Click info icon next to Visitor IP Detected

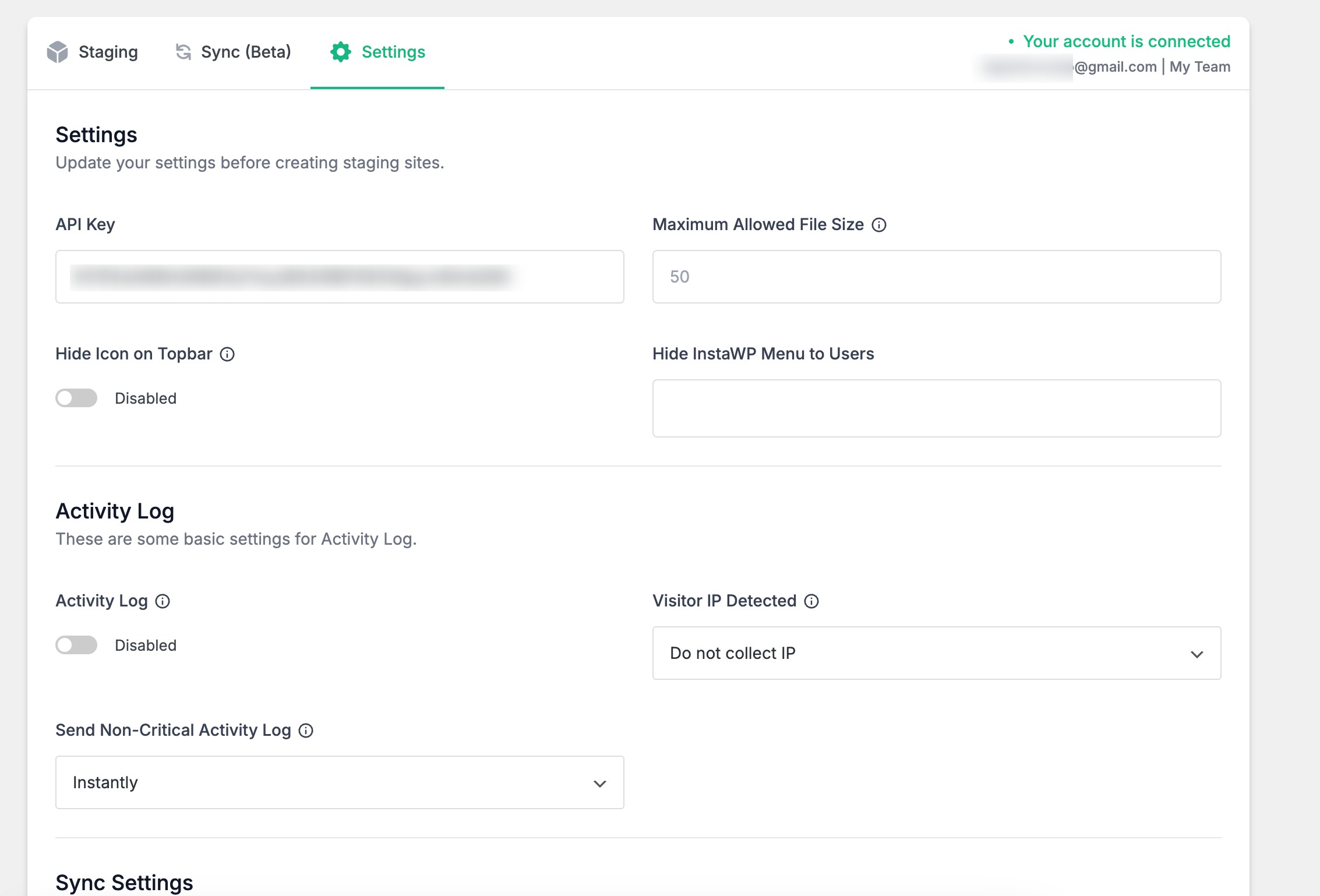pyautogui.click(x=811, y=601)
